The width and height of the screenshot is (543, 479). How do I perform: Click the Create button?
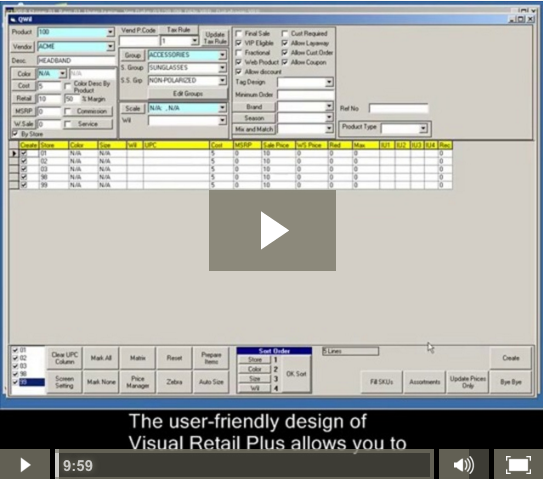(510, 358)
